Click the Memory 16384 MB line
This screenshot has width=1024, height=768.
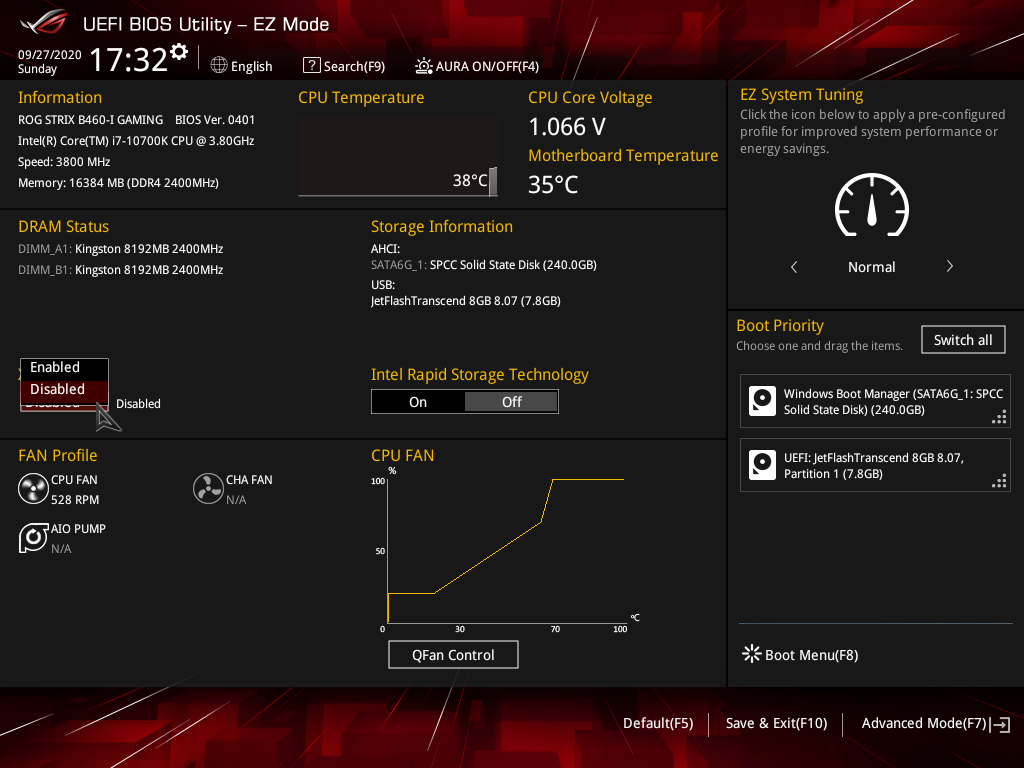(x=118, y=183)
